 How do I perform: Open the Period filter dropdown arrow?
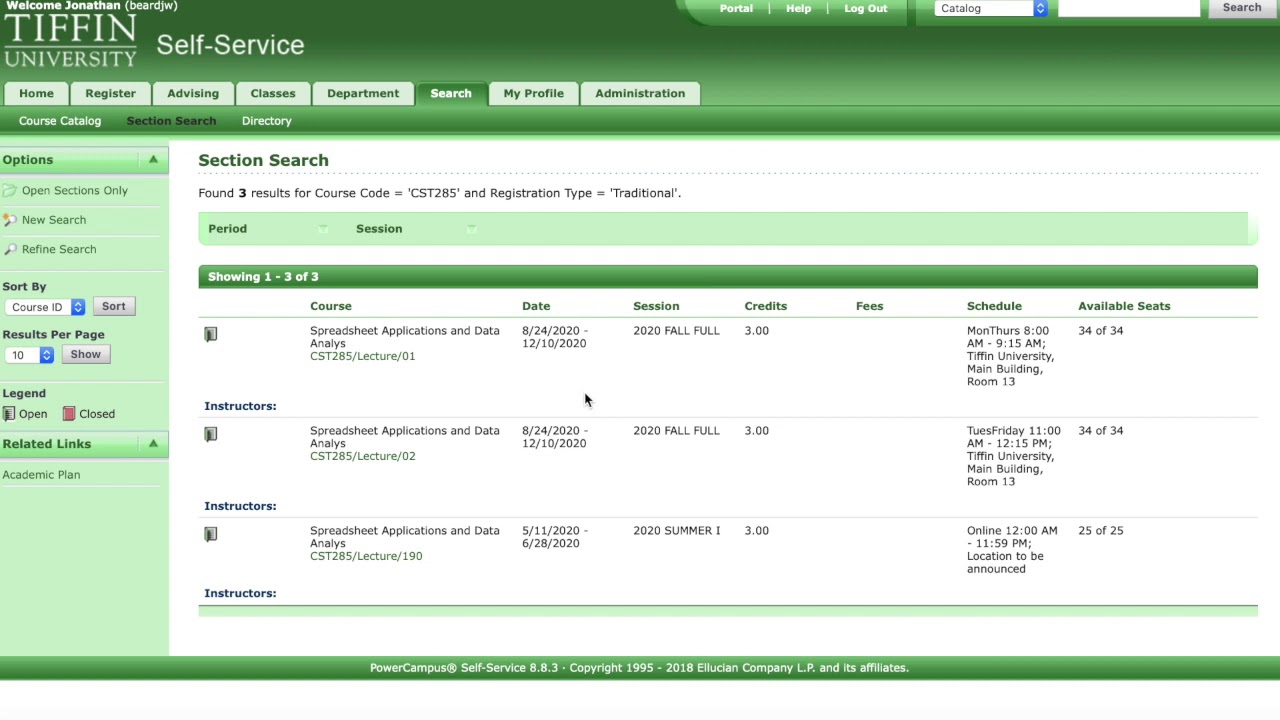click(x=323, y=229)
